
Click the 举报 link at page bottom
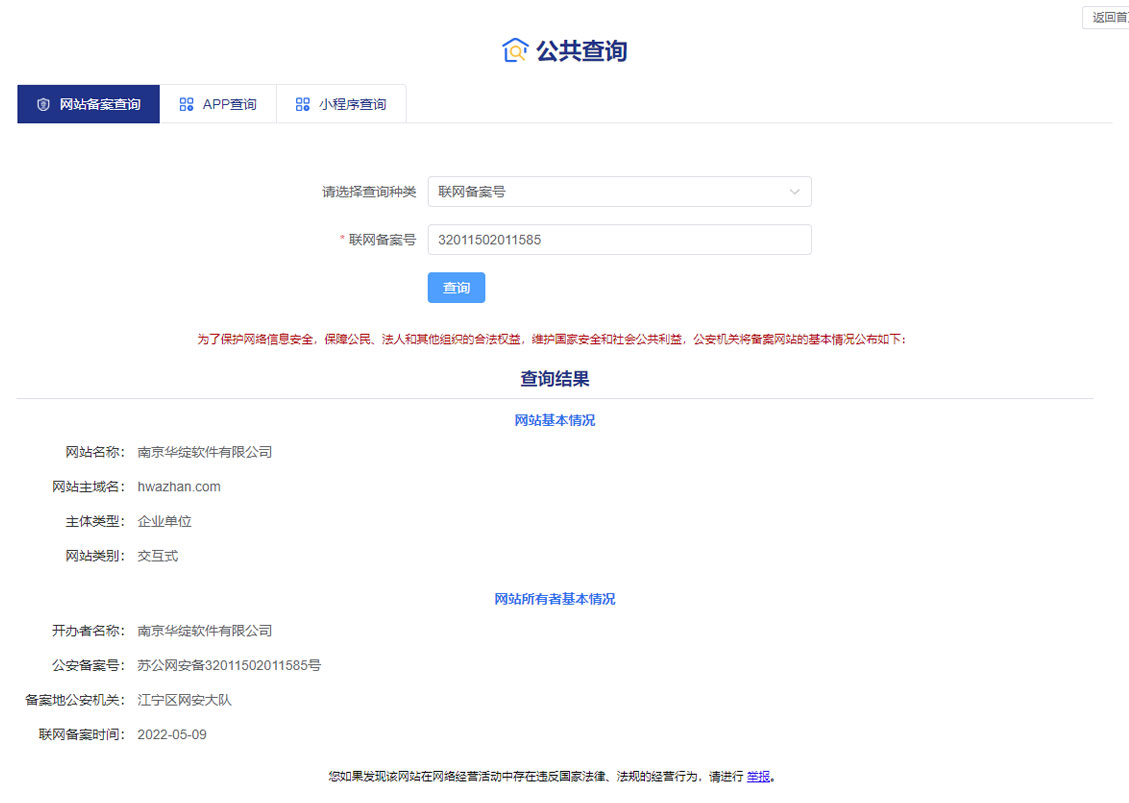pos(759,776)
